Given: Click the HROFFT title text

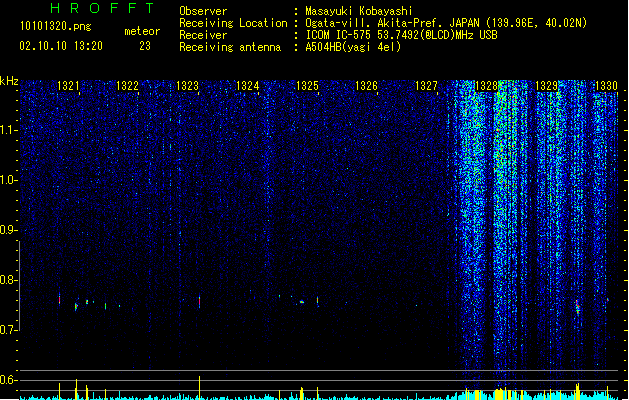Looking at the screenshot, I should [x=102, y=8].
